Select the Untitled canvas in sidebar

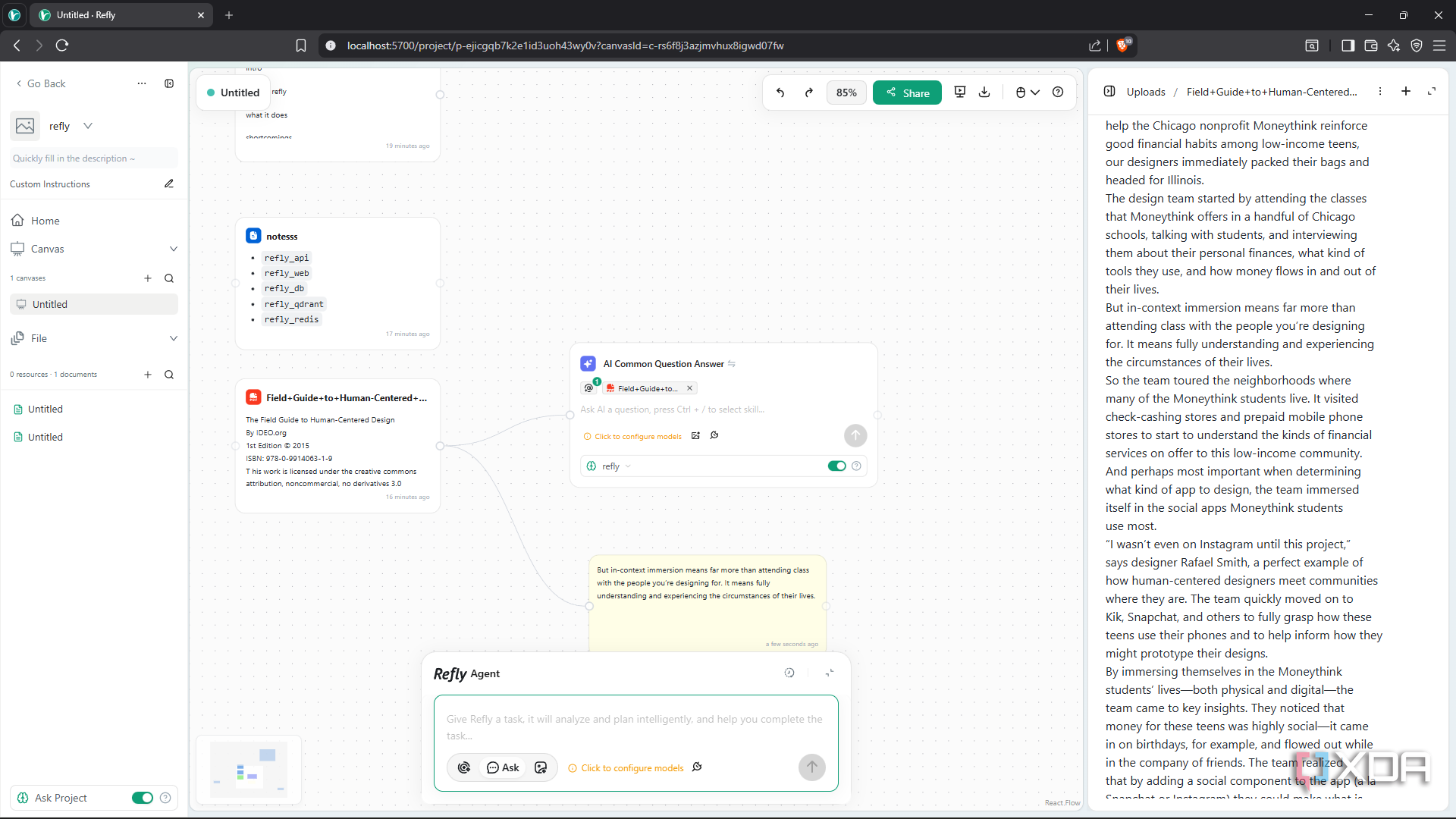pos(94,304)
